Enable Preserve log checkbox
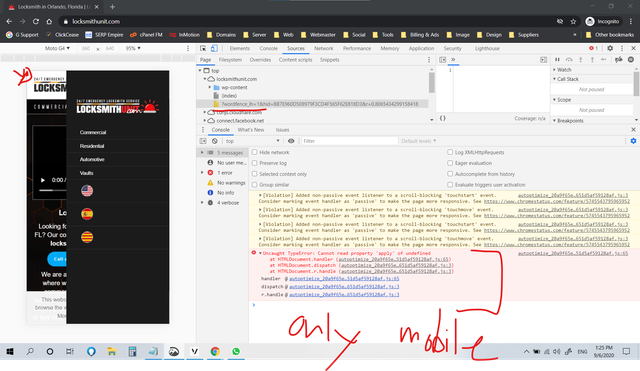Screen dimensions: 640x371 [x=255, y=163]
